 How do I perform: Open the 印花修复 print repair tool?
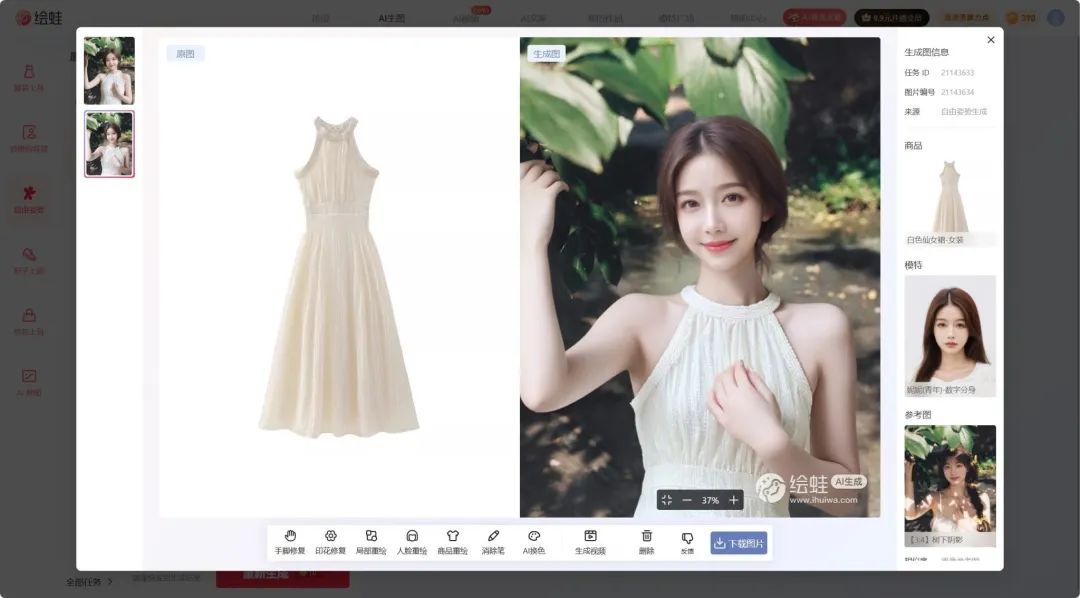[331, 542]
